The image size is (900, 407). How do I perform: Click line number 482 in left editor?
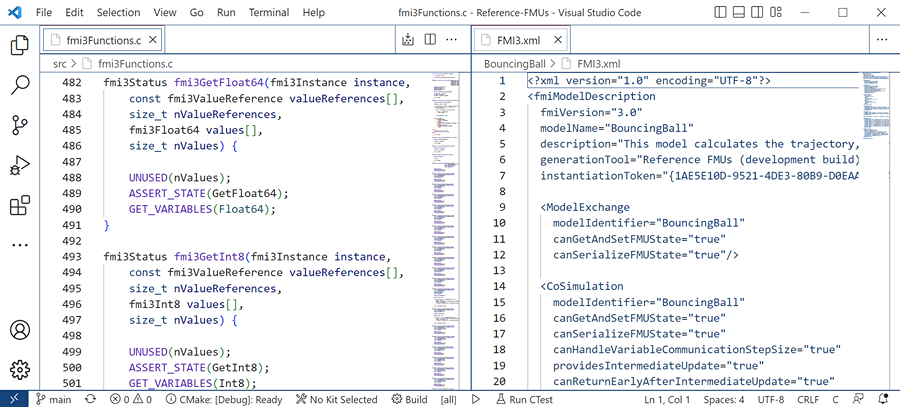tap(71, 83)
